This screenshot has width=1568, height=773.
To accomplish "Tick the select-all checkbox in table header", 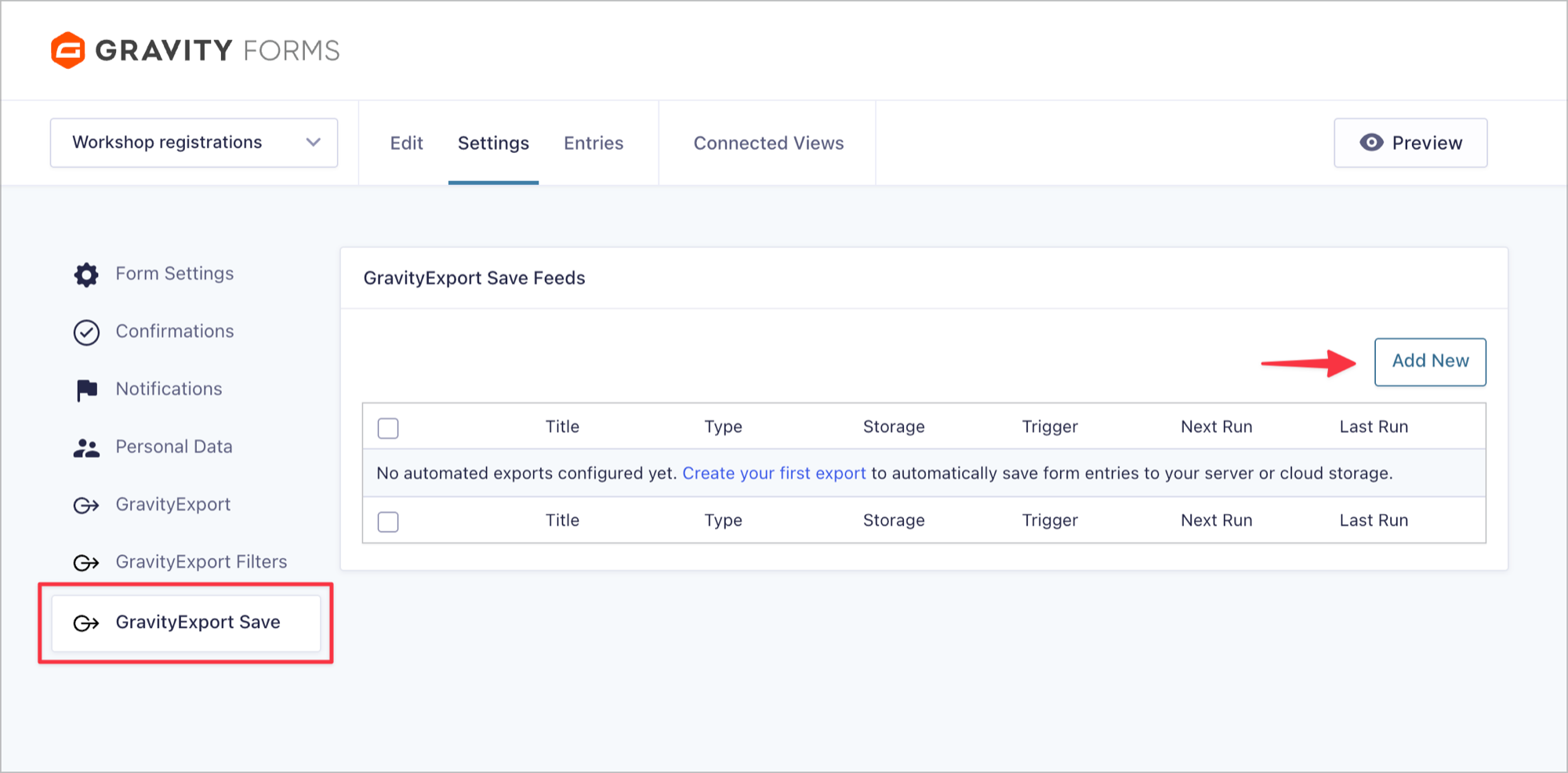I will point(388,428).
